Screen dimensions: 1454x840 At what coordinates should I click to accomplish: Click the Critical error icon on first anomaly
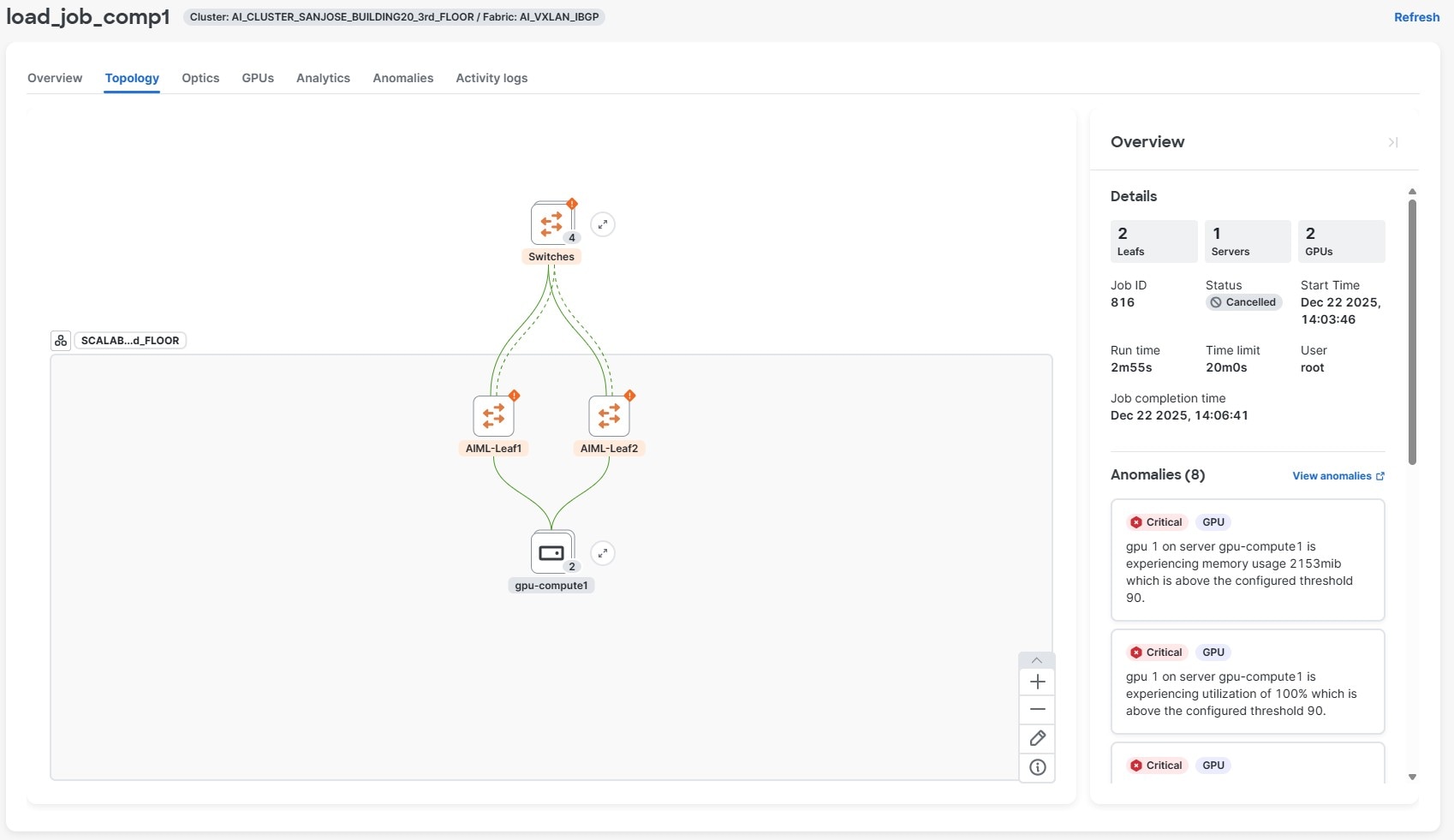click(1136, 521)
